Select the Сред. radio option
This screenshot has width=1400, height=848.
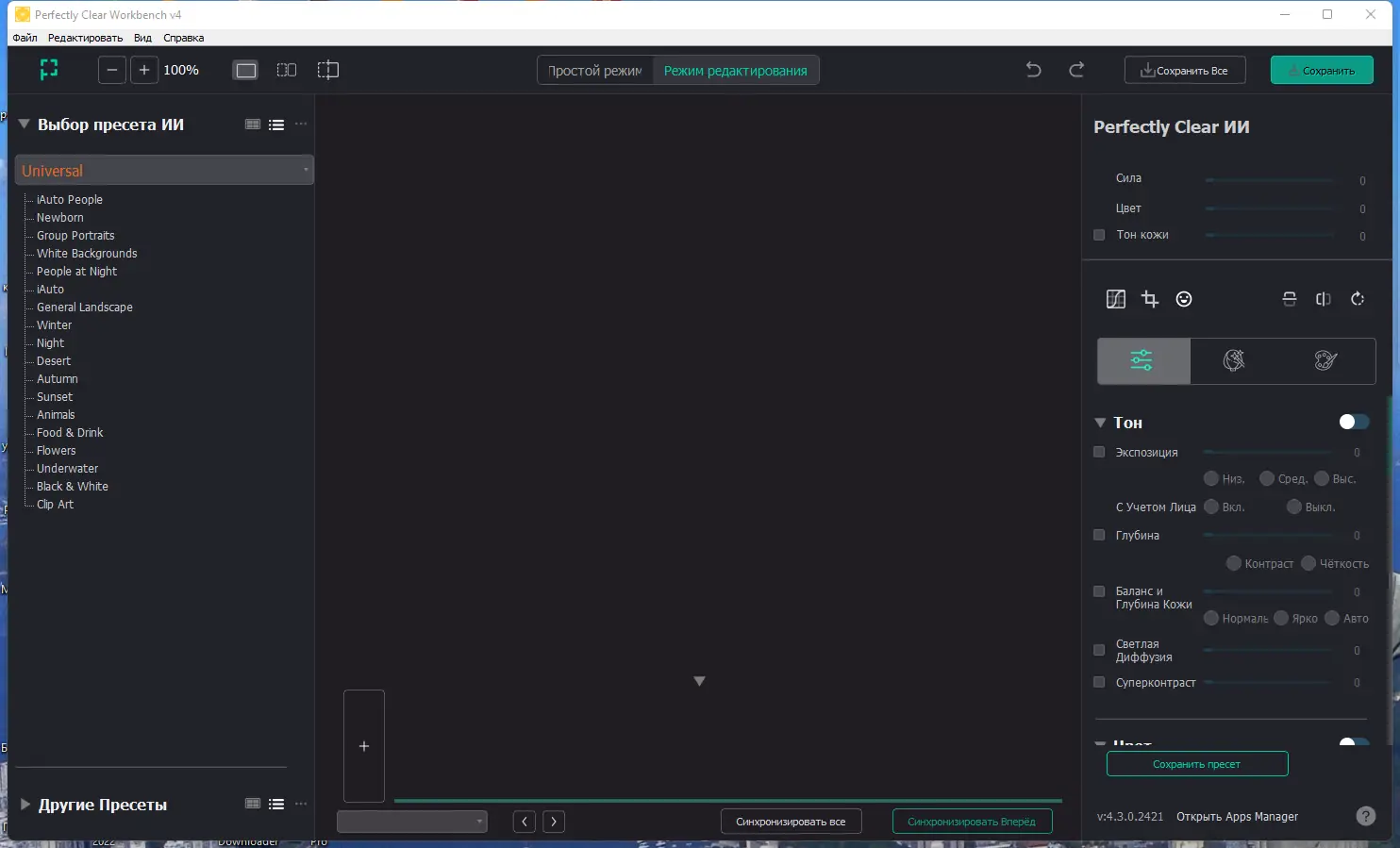click(x=1267, y=478)
